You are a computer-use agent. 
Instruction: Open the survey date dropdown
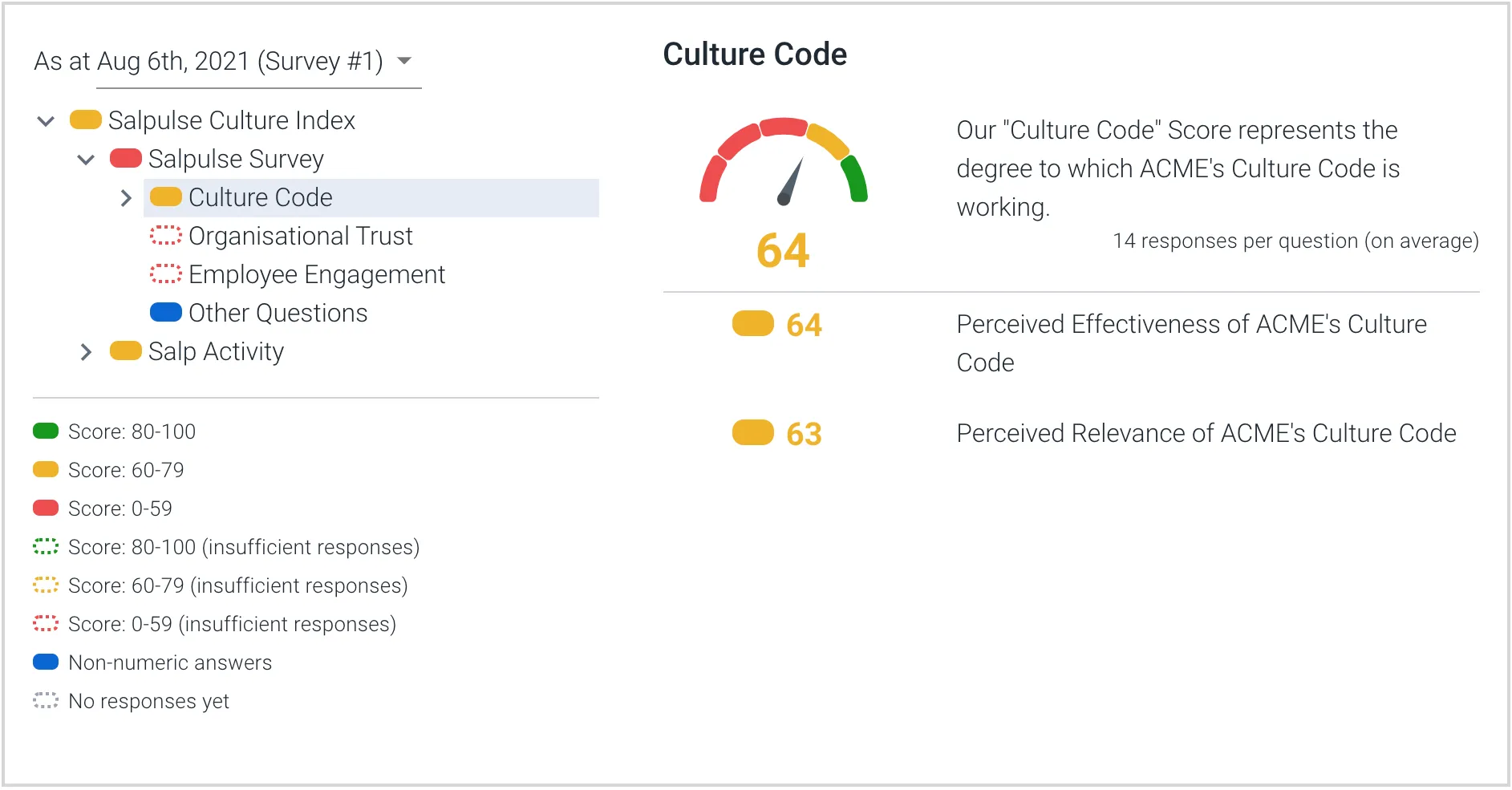[x=258, y=62]
